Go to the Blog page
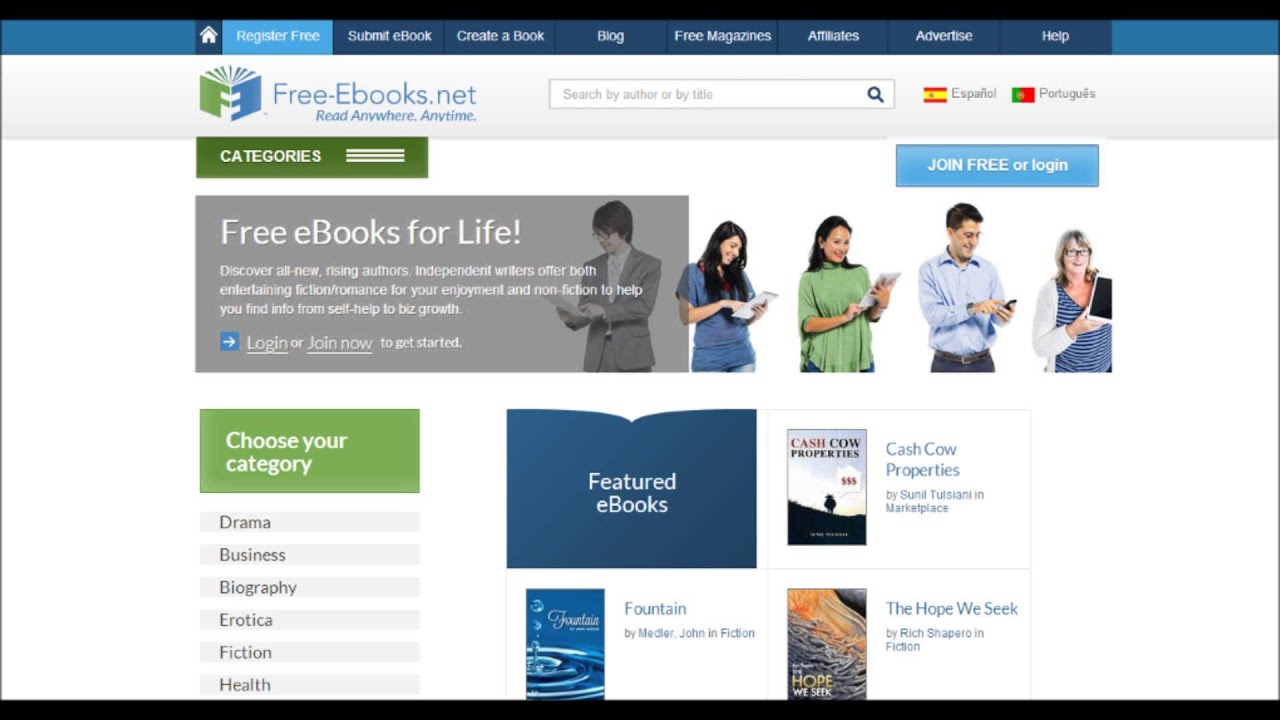This screenshot has width=1280, height=720. pyautogui.click(x=610, y=36)
